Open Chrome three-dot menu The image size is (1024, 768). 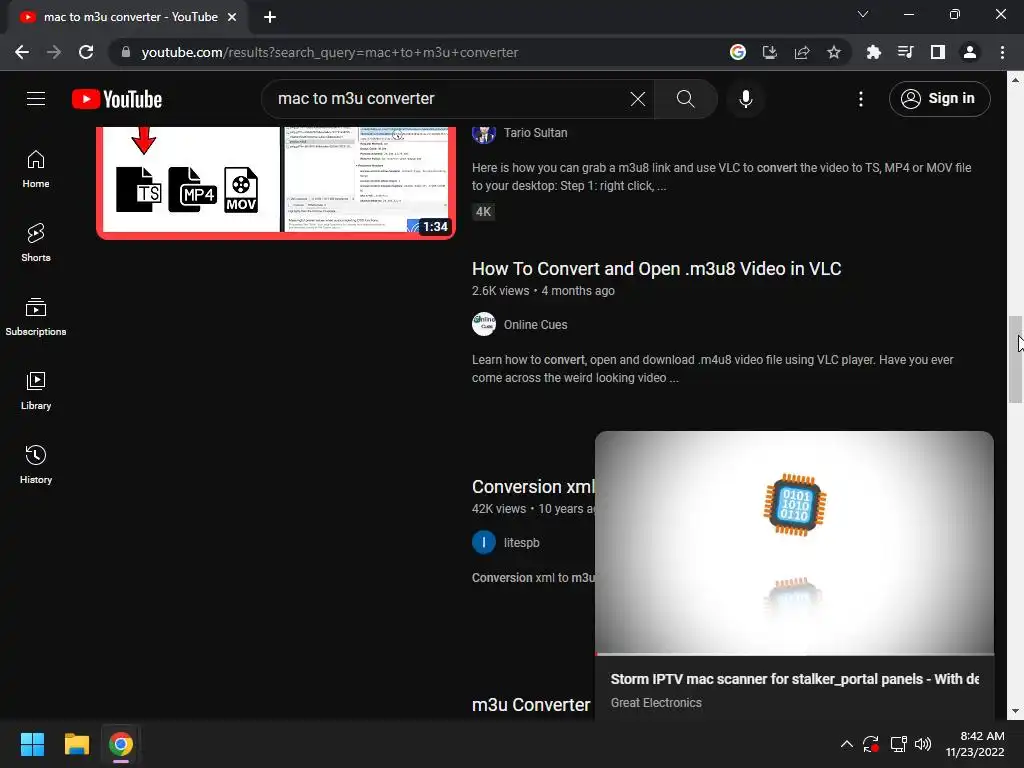pos(1002,52)
